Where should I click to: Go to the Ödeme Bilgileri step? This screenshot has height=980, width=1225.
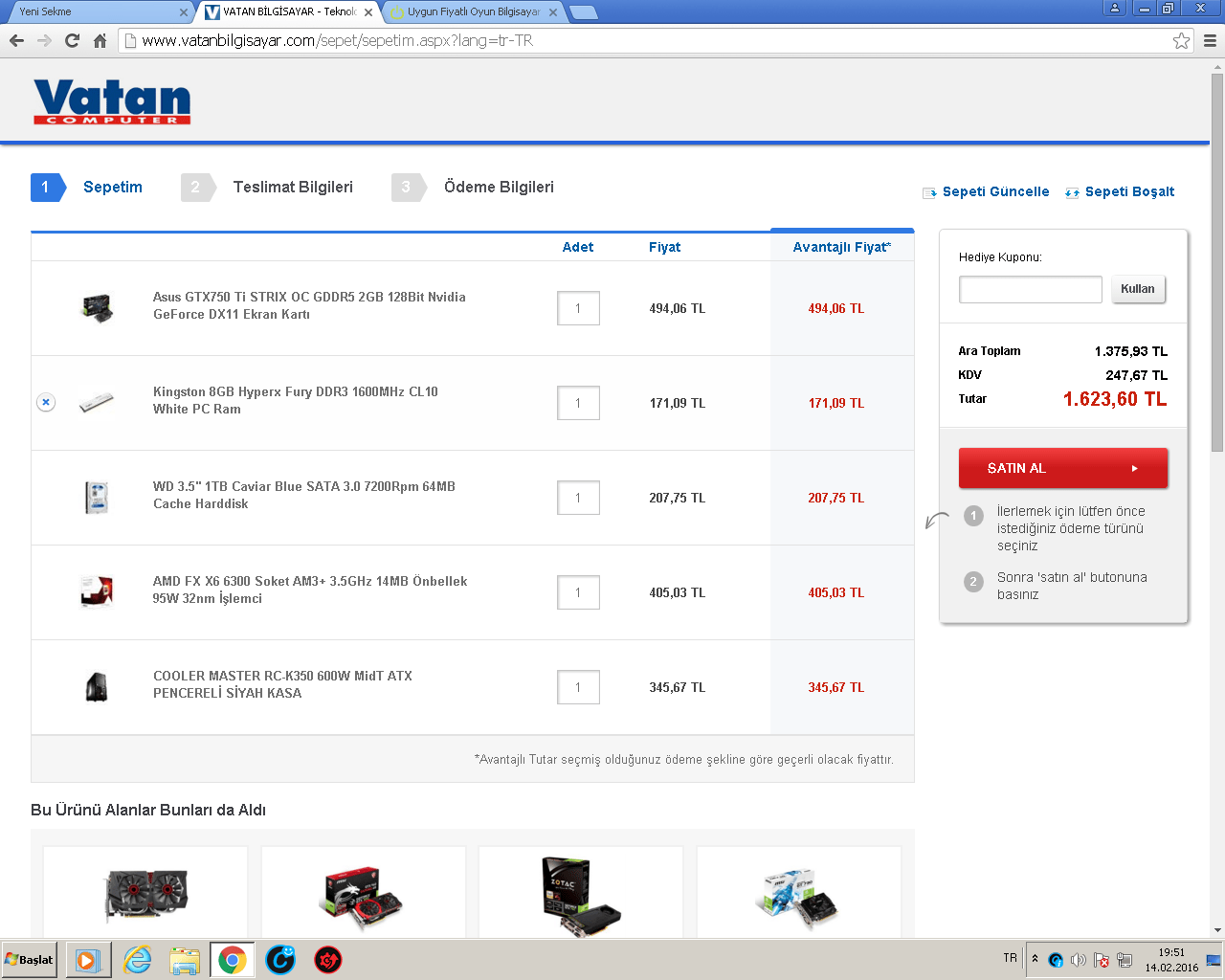pos(473,188)
